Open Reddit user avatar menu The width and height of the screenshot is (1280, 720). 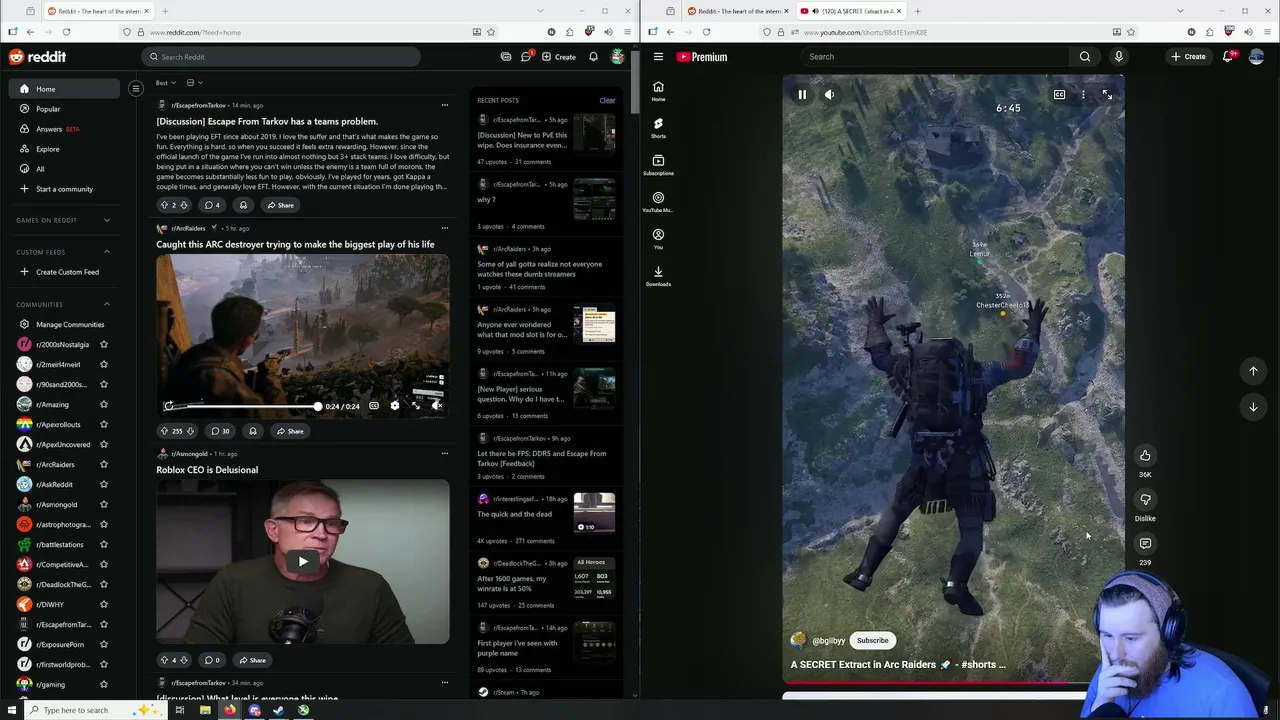(618, 57)
